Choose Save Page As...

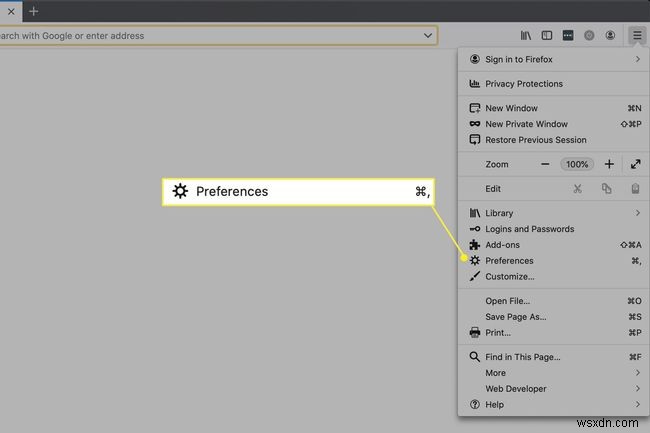pyautogui.click(x=554, y=317)
